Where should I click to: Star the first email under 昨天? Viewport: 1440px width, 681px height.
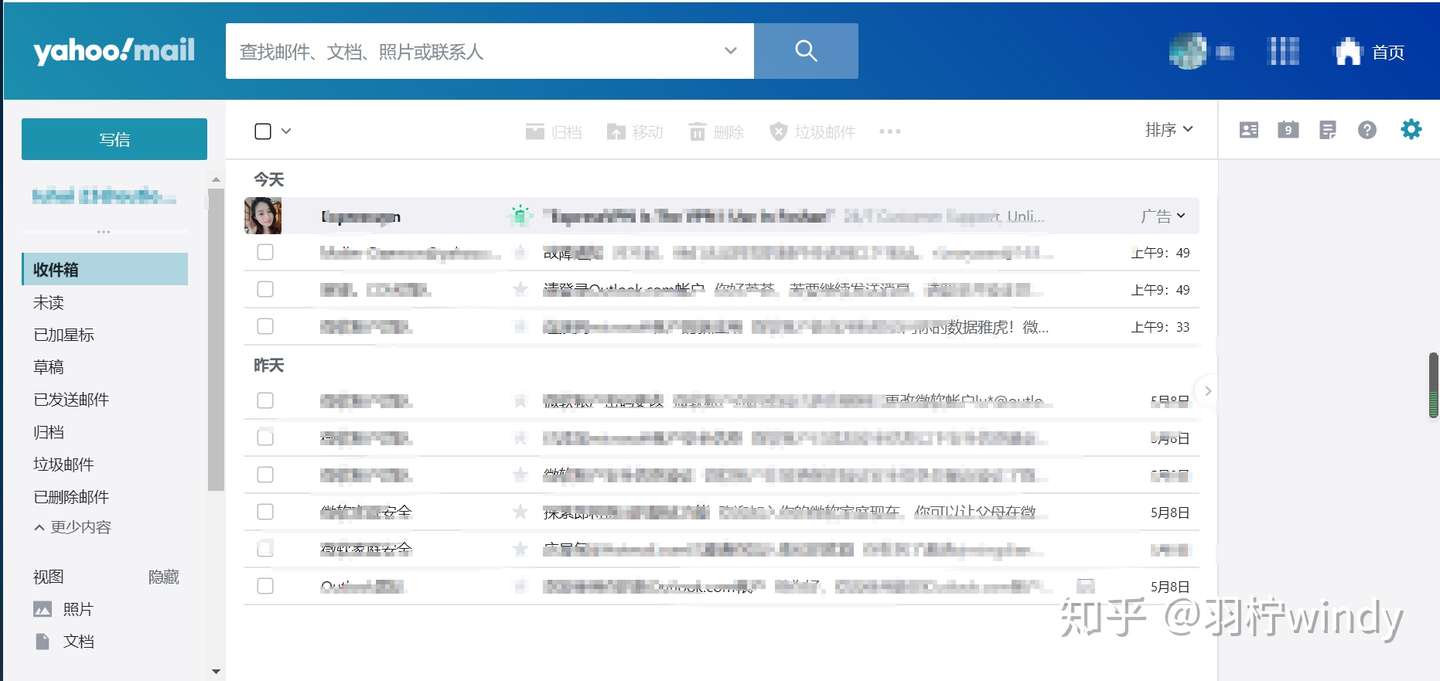click(x=520, y=400)
